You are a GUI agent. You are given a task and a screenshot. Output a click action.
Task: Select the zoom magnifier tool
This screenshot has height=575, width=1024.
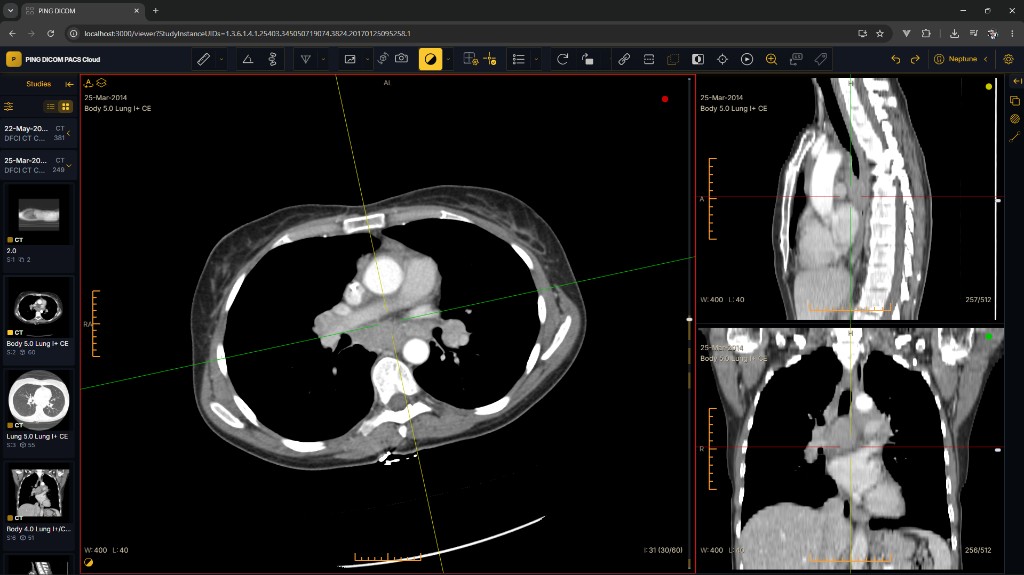[771, 59]
